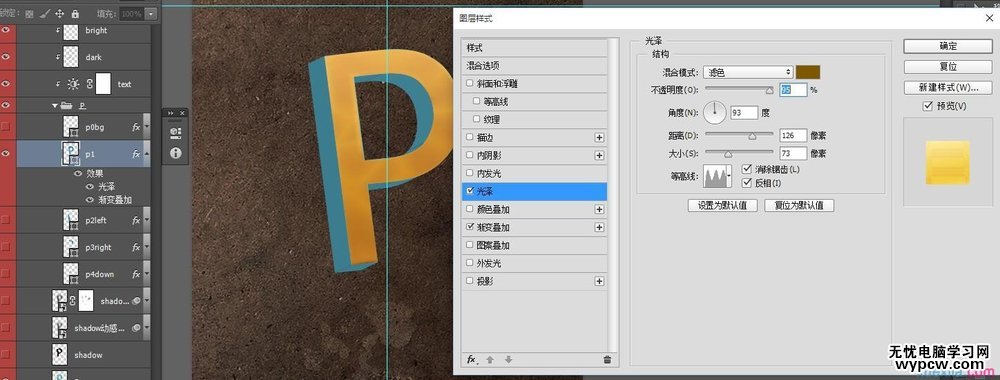Click the lock image pixels brush icon
Image resolution: width=1000 pixels, height=380 pixels.
(45, 13)
